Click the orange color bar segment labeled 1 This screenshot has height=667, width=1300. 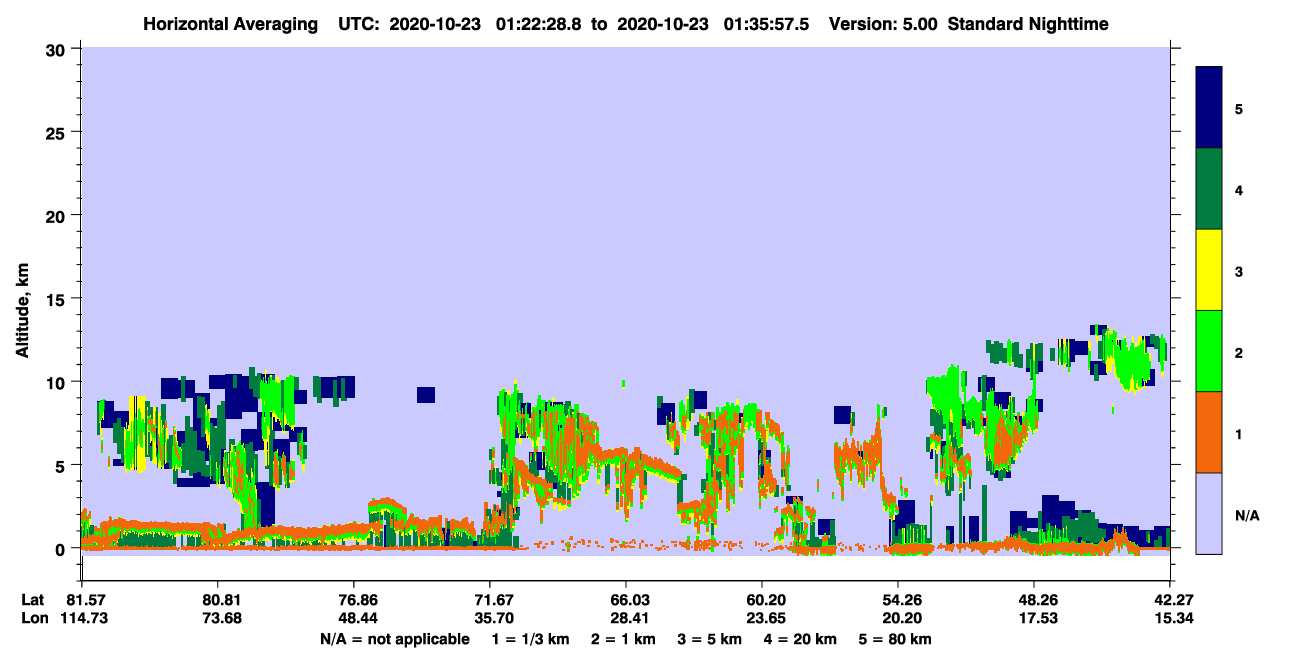1209,432
